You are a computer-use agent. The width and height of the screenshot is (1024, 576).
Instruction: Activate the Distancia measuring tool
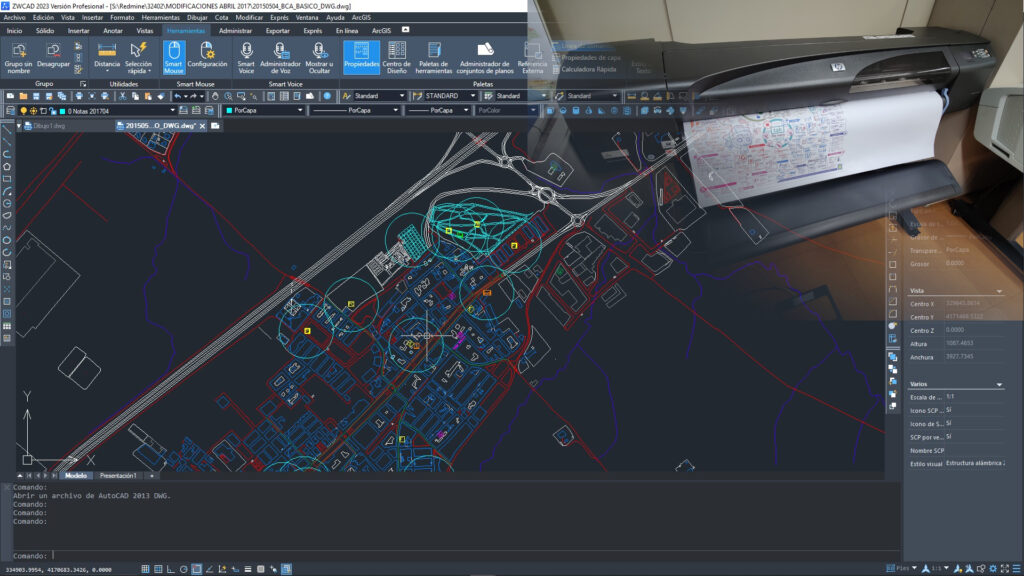pyautogui.click(x=107, y=57)
